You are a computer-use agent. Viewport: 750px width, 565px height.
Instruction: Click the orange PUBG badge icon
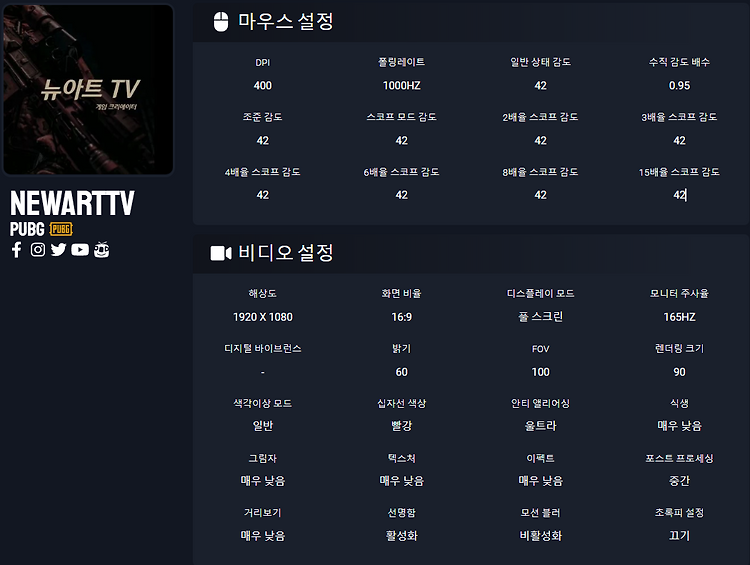coord(61,229)
